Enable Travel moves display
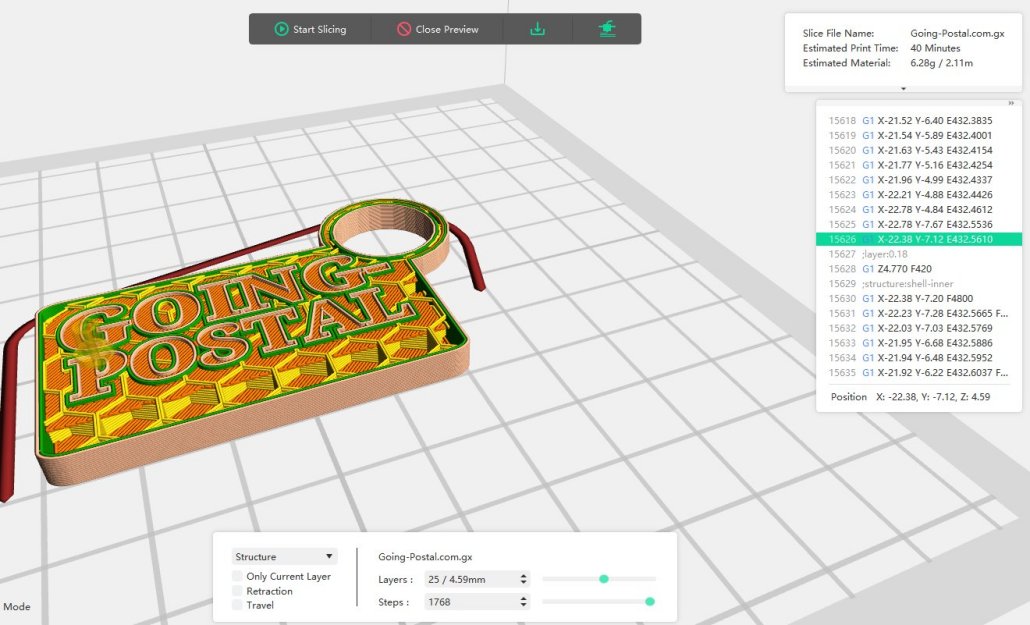This screenshot has height=625, width=1030. 236,605
